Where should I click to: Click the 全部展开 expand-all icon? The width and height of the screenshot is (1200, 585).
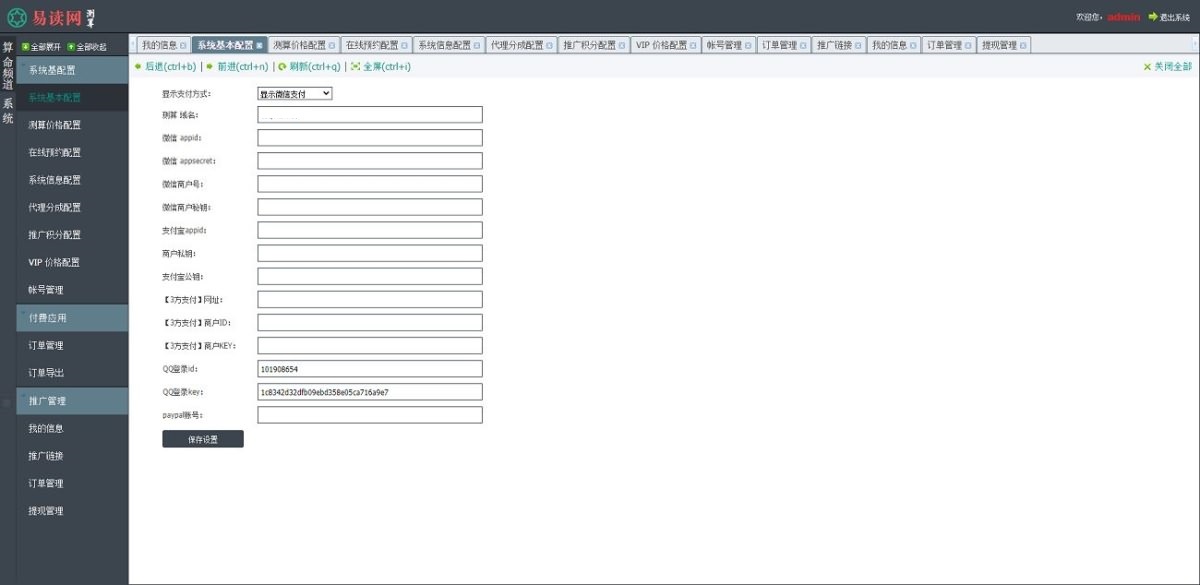click(x=26, y=47)
